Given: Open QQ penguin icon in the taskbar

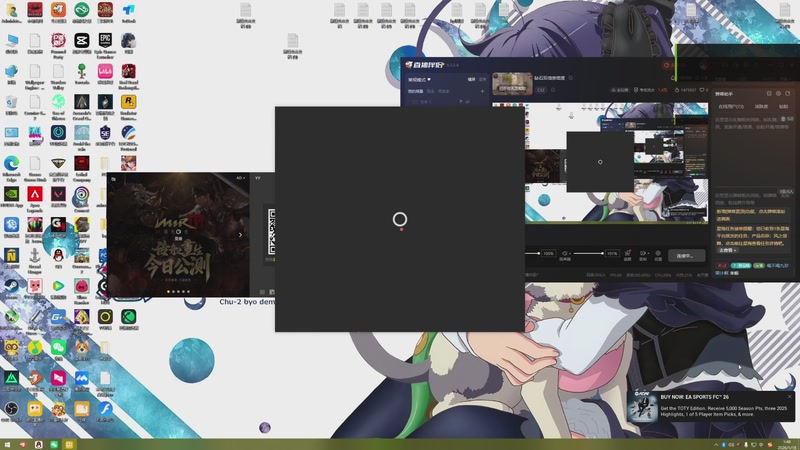Looking at the screenshot, I should pyautogui.click(x=38, y=445).
